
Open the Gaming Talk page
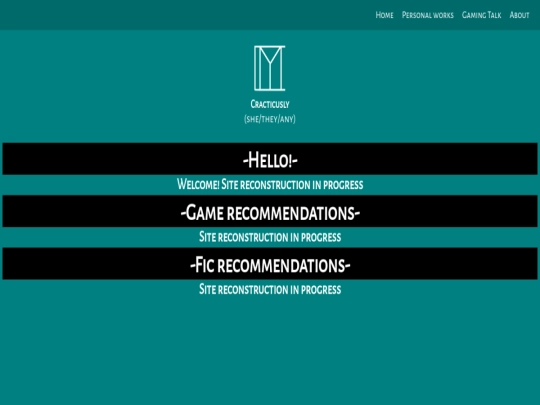click(x=481, y=15)
